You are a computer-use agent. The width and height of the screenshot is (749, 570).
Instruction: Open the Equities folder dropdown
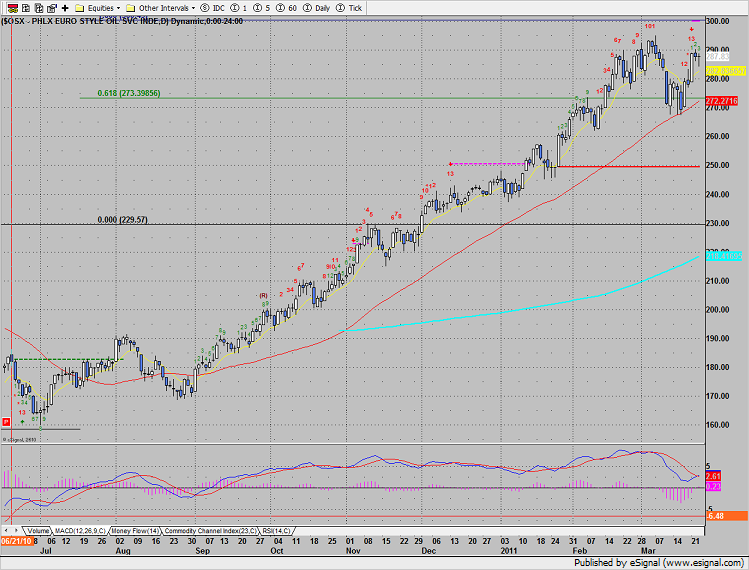click(98, 8)
